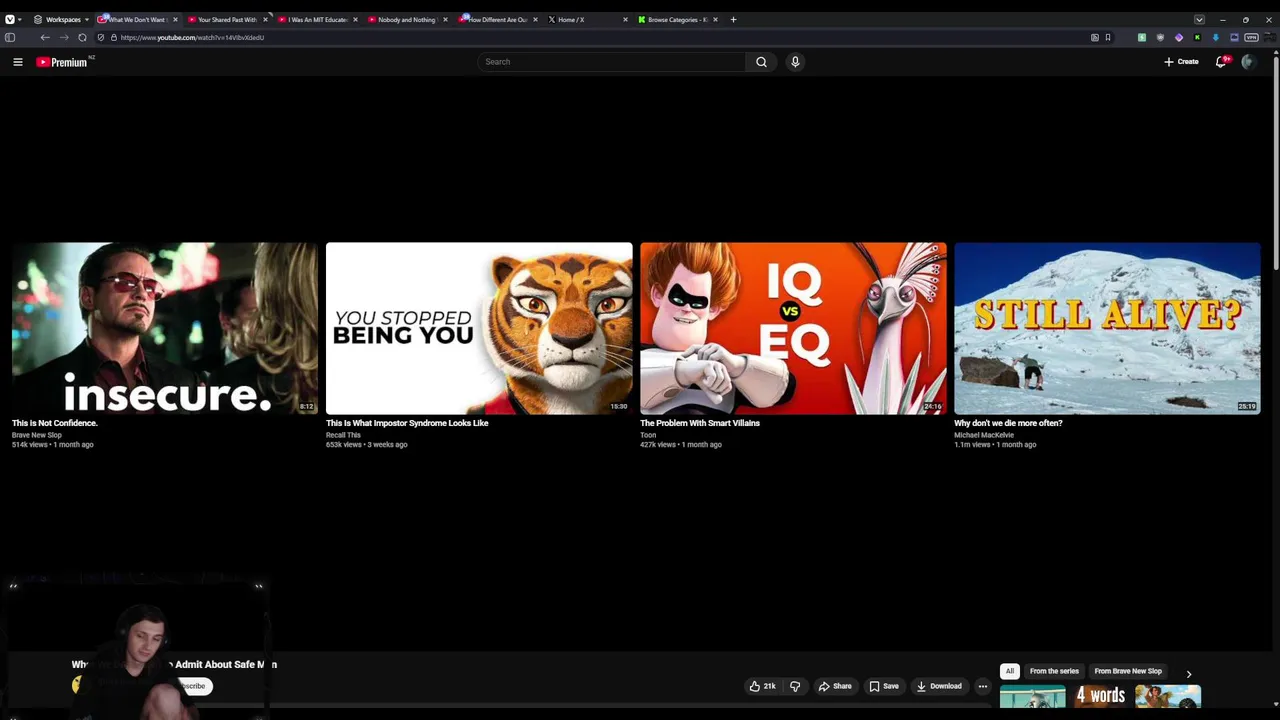This screenshot has height=720, width=1280.
Task: Show more filter chips with right chevron
Action: [1188, 674]
